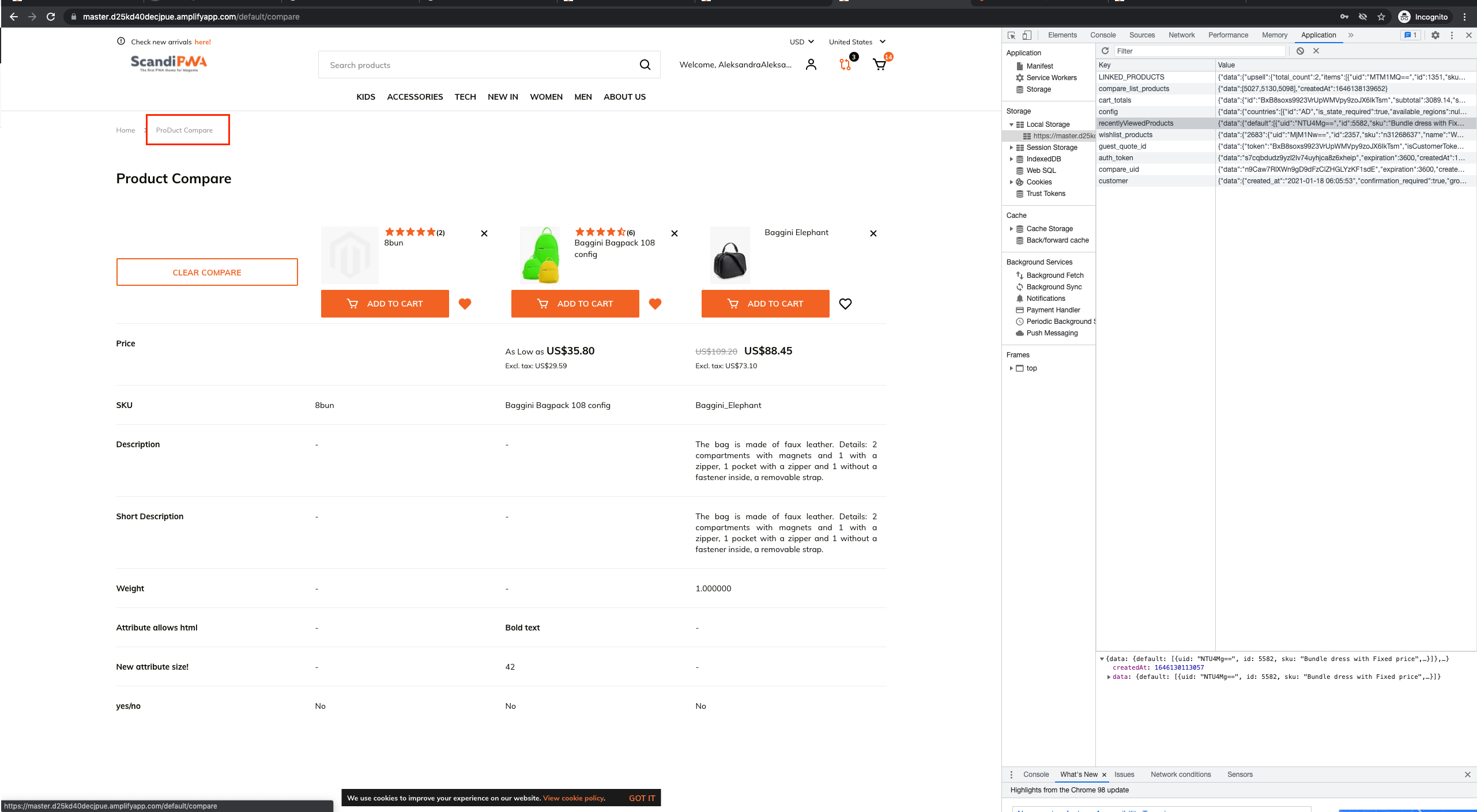Click the CLEAR COMPARE button
1477x812 pixels.
point(207,272)
